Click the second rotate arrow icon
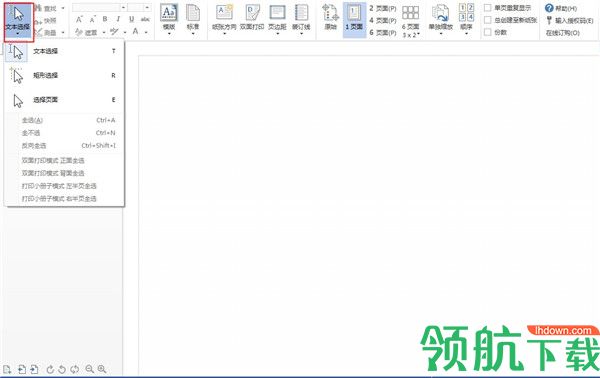This screenshot has width=600, height=378. pos(62,369)
